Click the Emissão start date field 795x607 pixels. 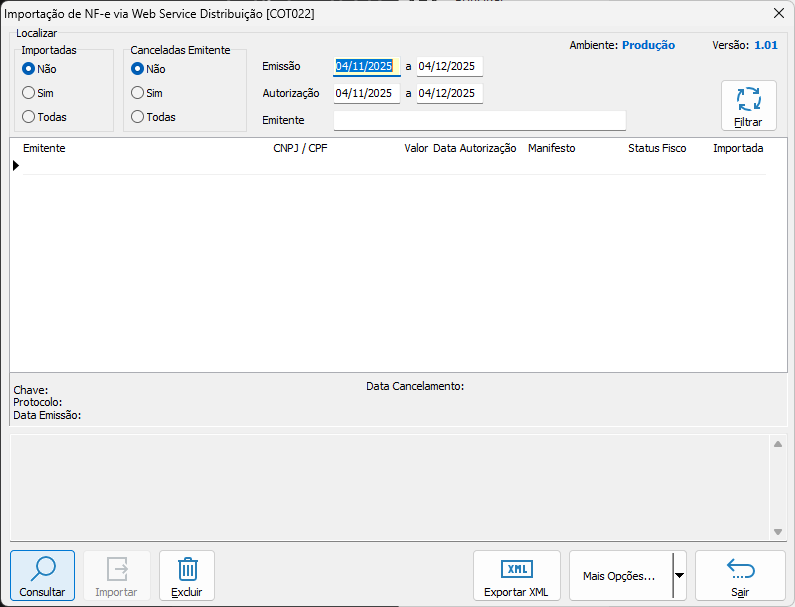(365, 67)
